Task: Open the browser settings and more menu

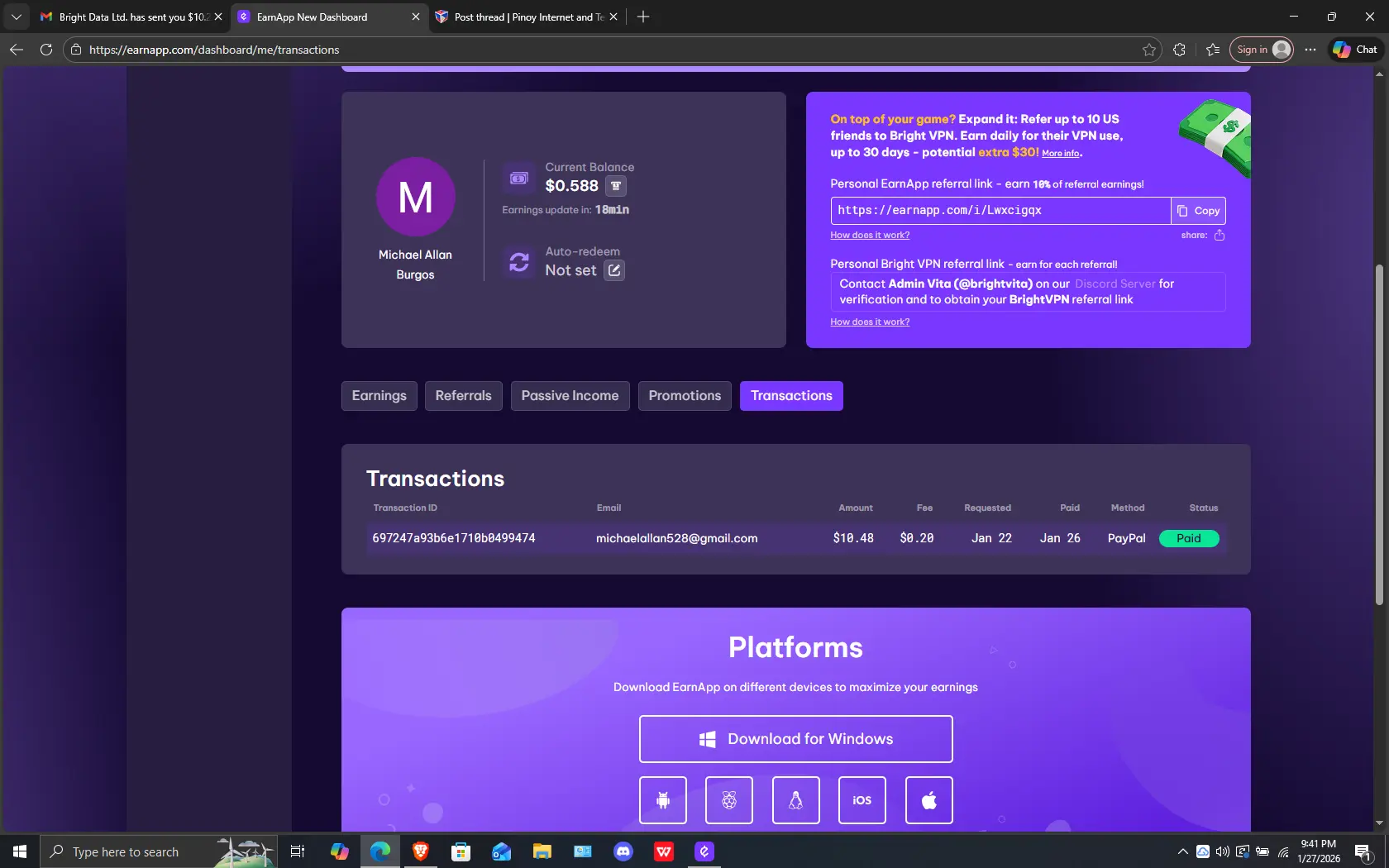Action: pyautogui.click(x=1310, y=50)
